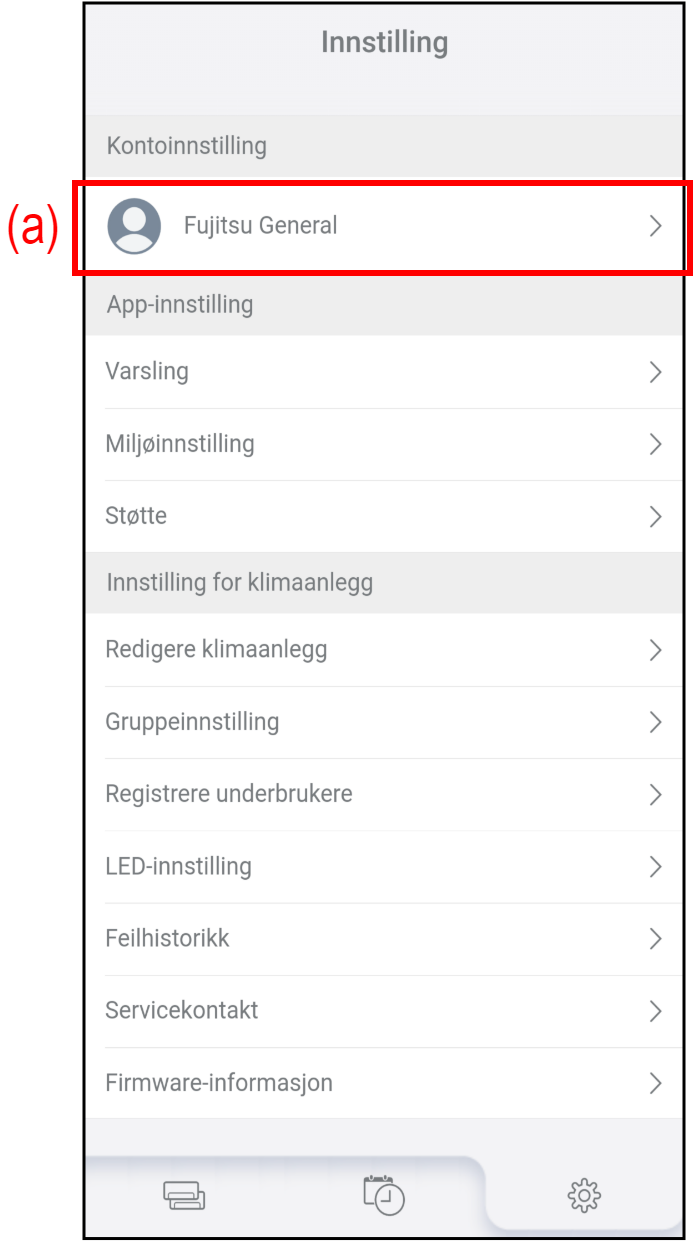Viewport: 696px width, 1243px height.
Task: Tap the Firmware-informasjon label
Action: coord(219,1083)
